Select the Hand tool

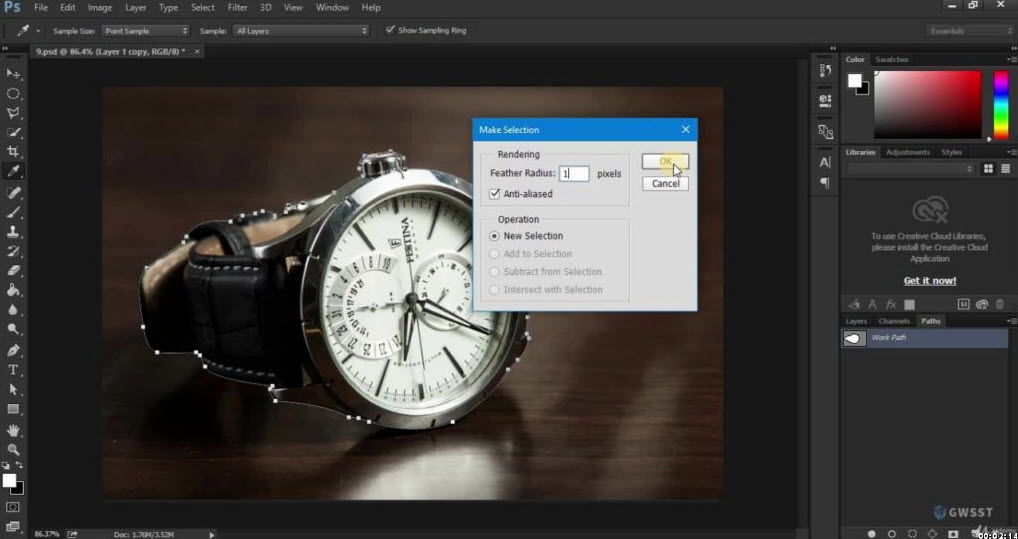12,430
